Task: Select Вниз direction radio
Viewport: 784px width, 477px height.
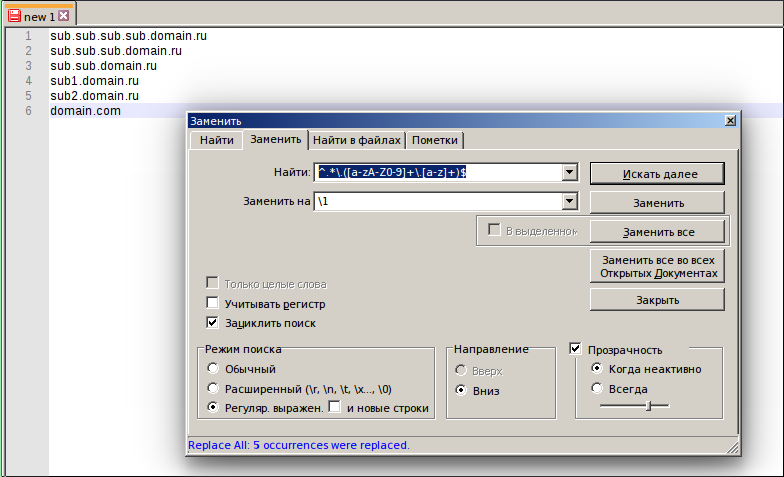Action: click(x=461, y=390)
